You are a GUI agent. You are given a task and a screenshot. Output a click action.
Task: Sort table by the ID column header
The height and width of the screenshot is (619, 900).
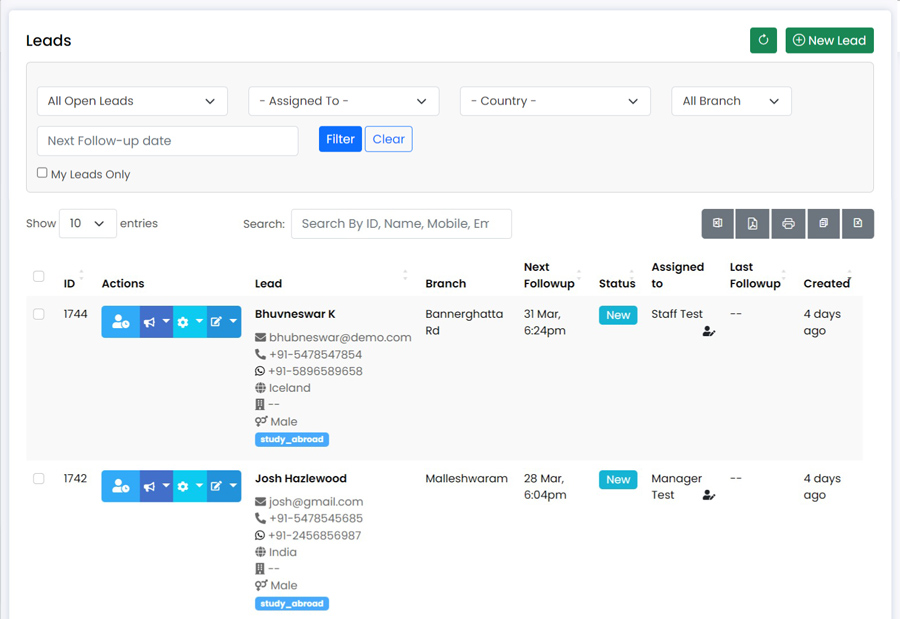pyautogui.click(x=69, y=283)
